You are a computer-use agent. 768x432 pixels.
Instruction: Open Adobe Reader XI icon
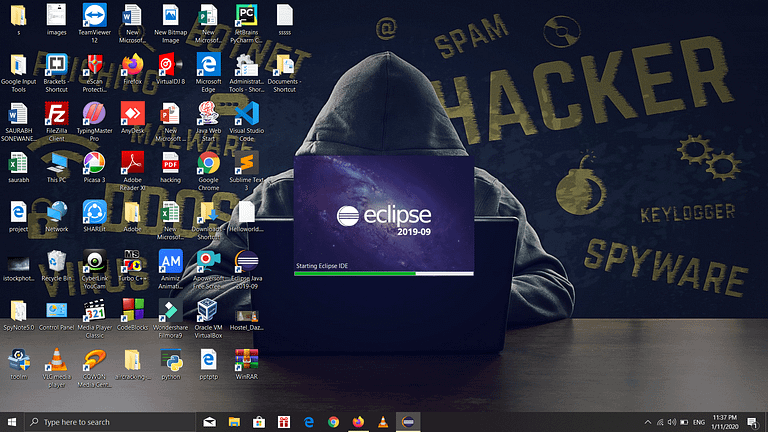(x=132, y=171)
